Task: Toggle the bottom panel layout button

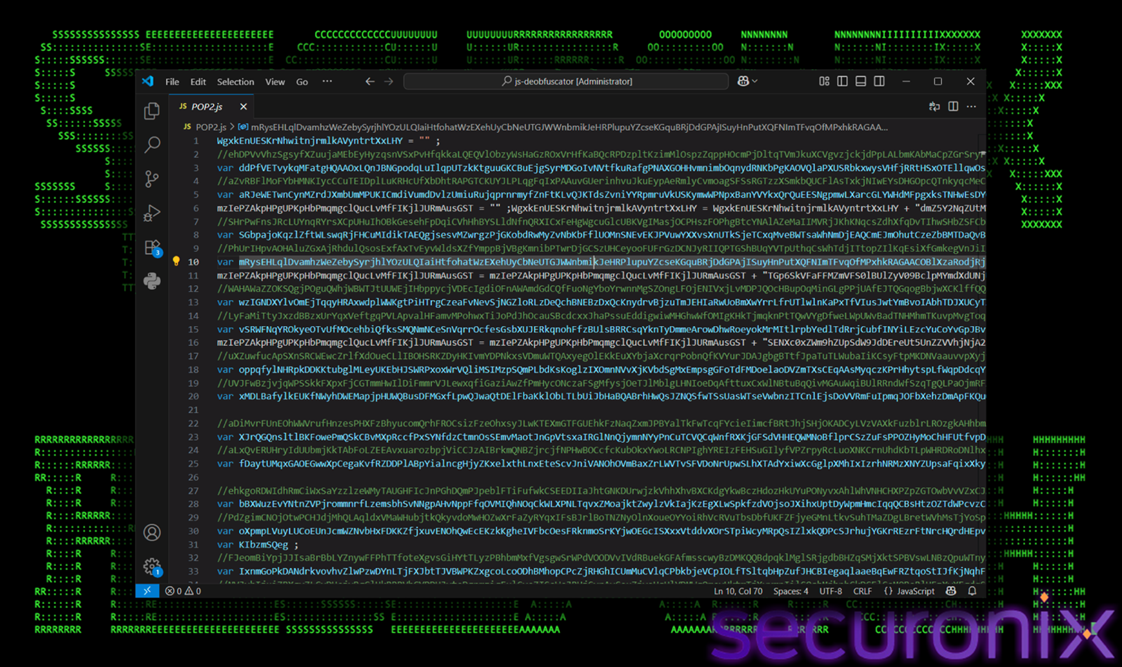Action: click(x=860, y=82)
